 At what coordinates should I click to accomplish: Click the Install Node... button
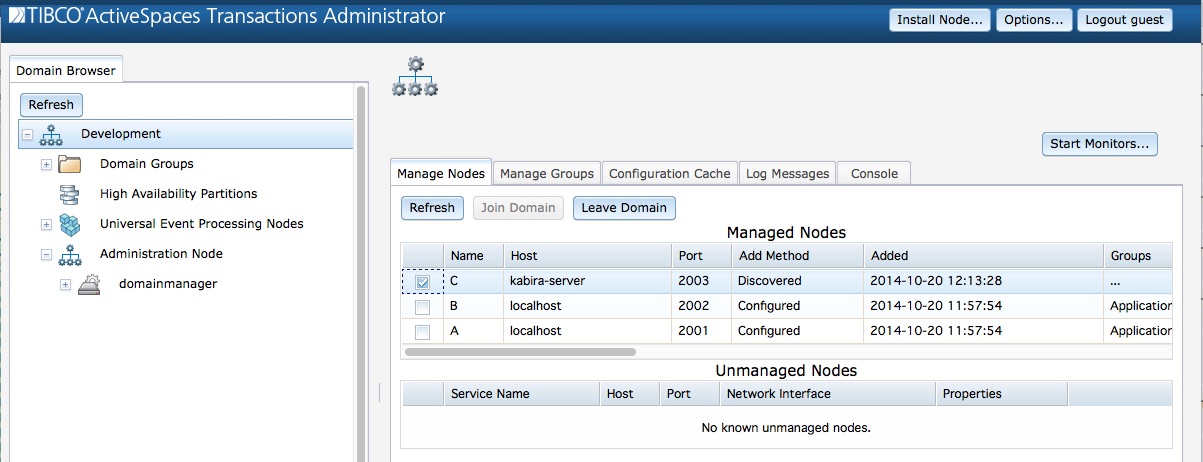pyautogui.click(x=940, y=20)
